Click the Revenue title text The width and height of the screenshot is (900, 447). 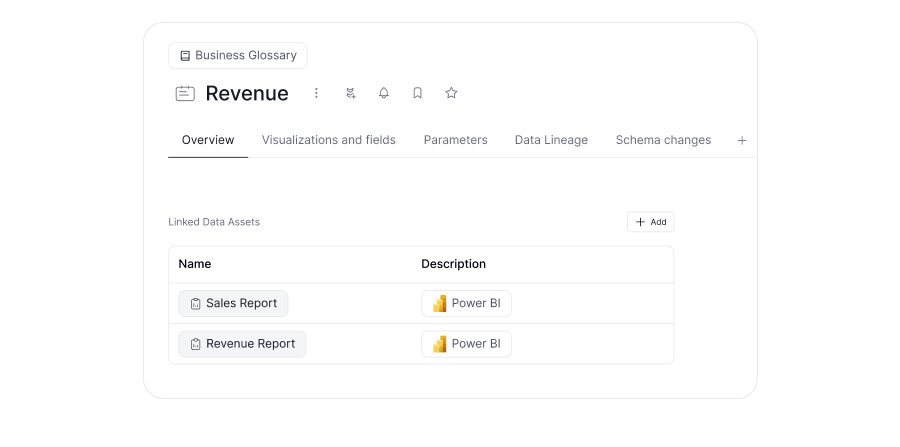[x=247, y=94]
